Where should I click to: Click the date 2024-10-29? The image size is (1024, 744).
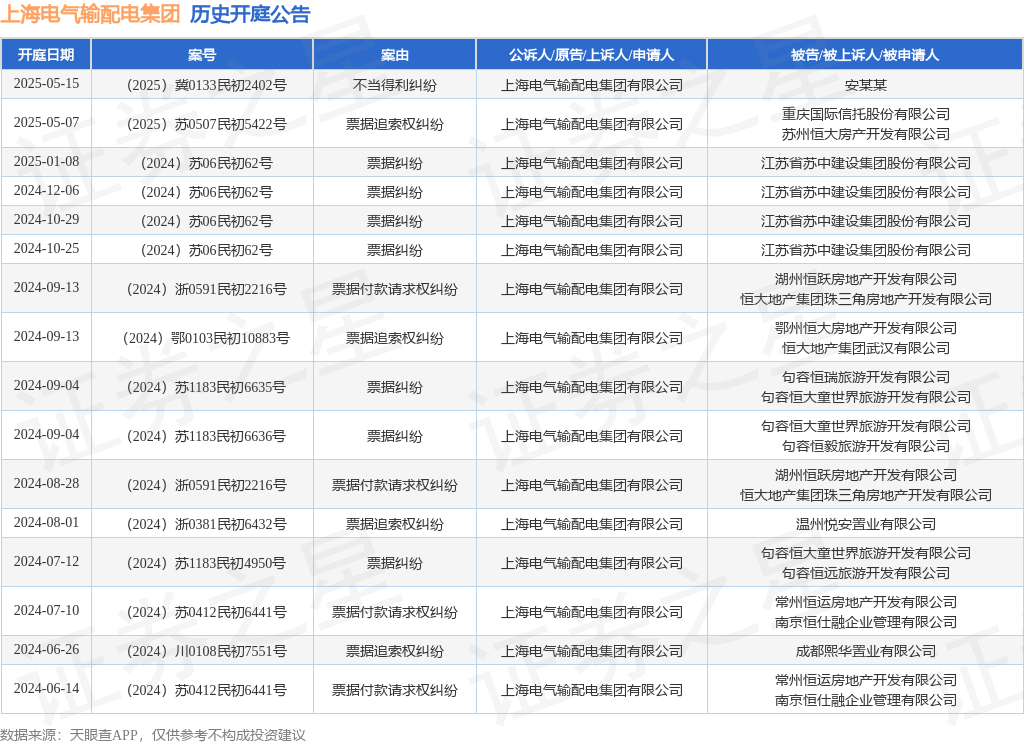(x=46, y=219)
